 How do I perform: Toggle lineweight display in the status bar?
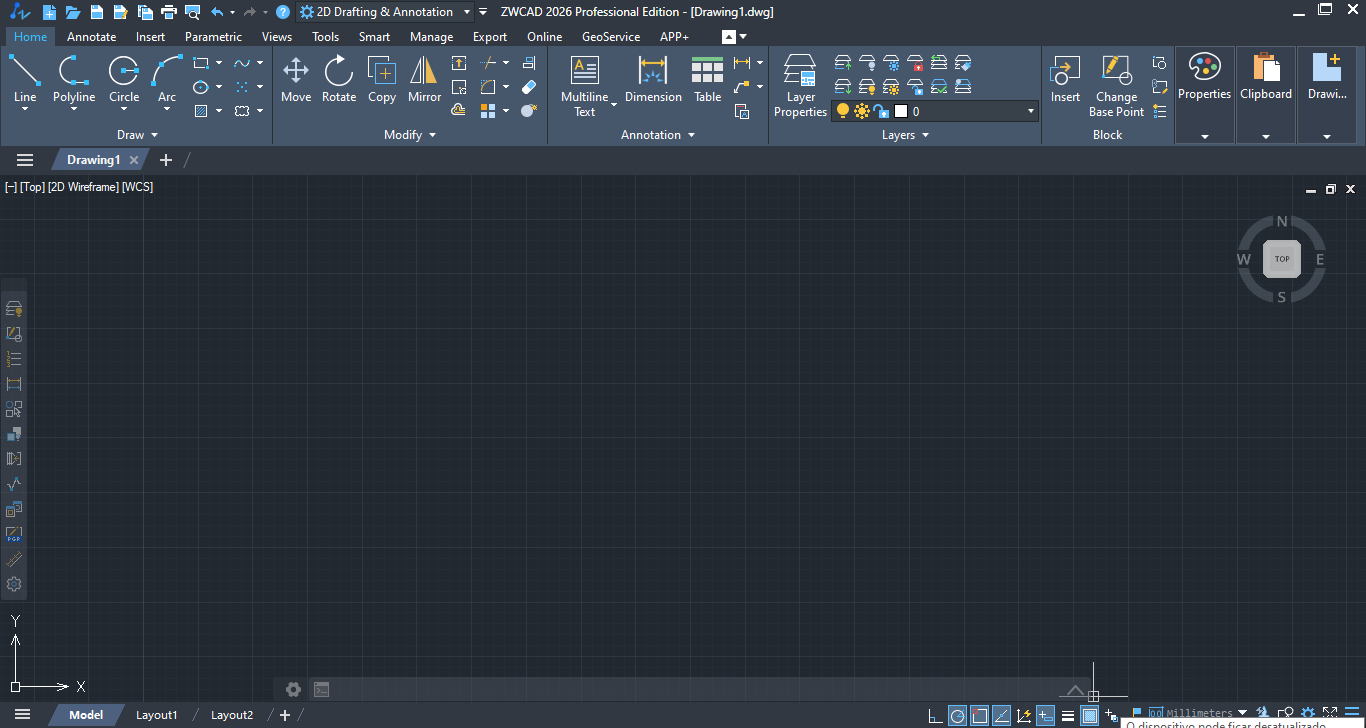tap(1068, 716)
